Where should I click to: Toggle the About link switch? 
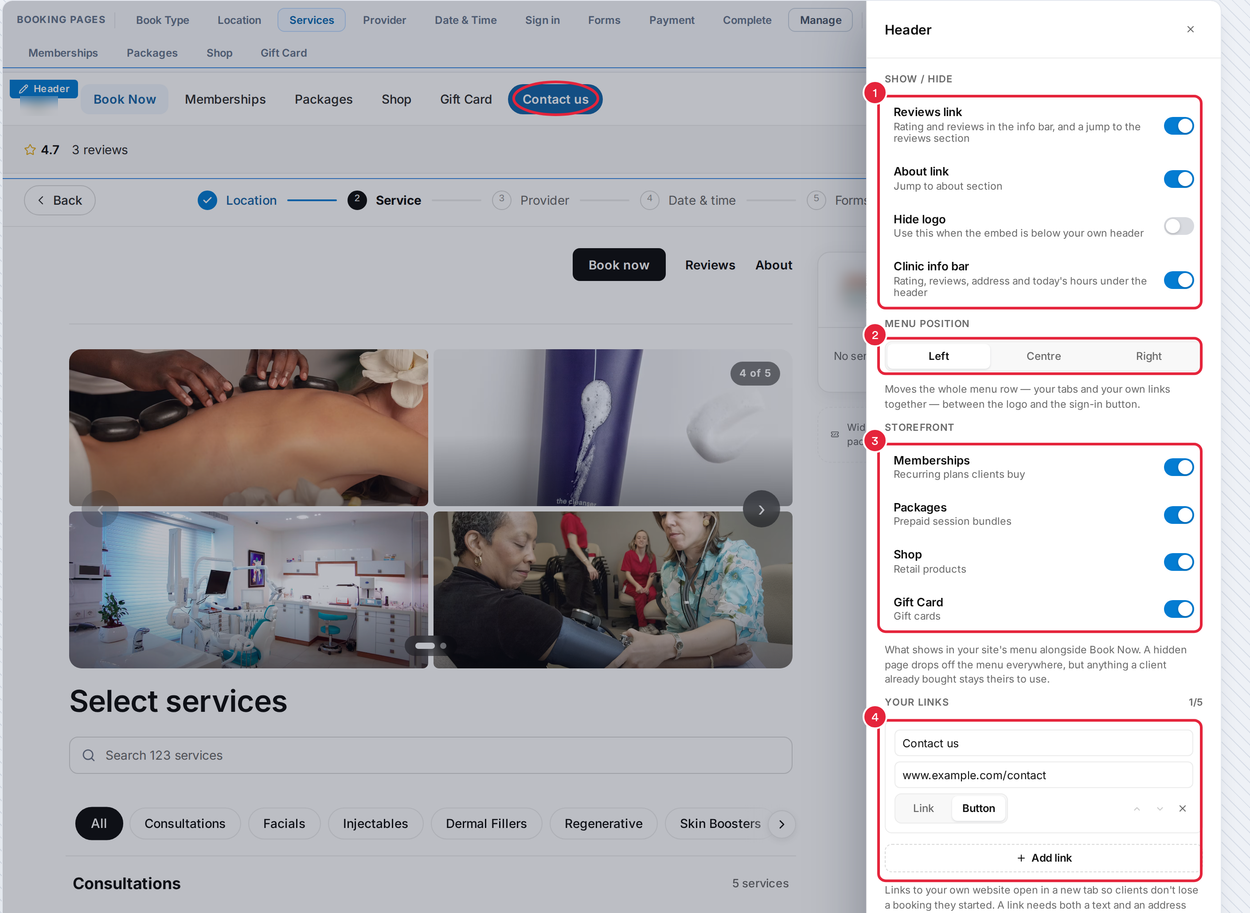pos(1178,179)
